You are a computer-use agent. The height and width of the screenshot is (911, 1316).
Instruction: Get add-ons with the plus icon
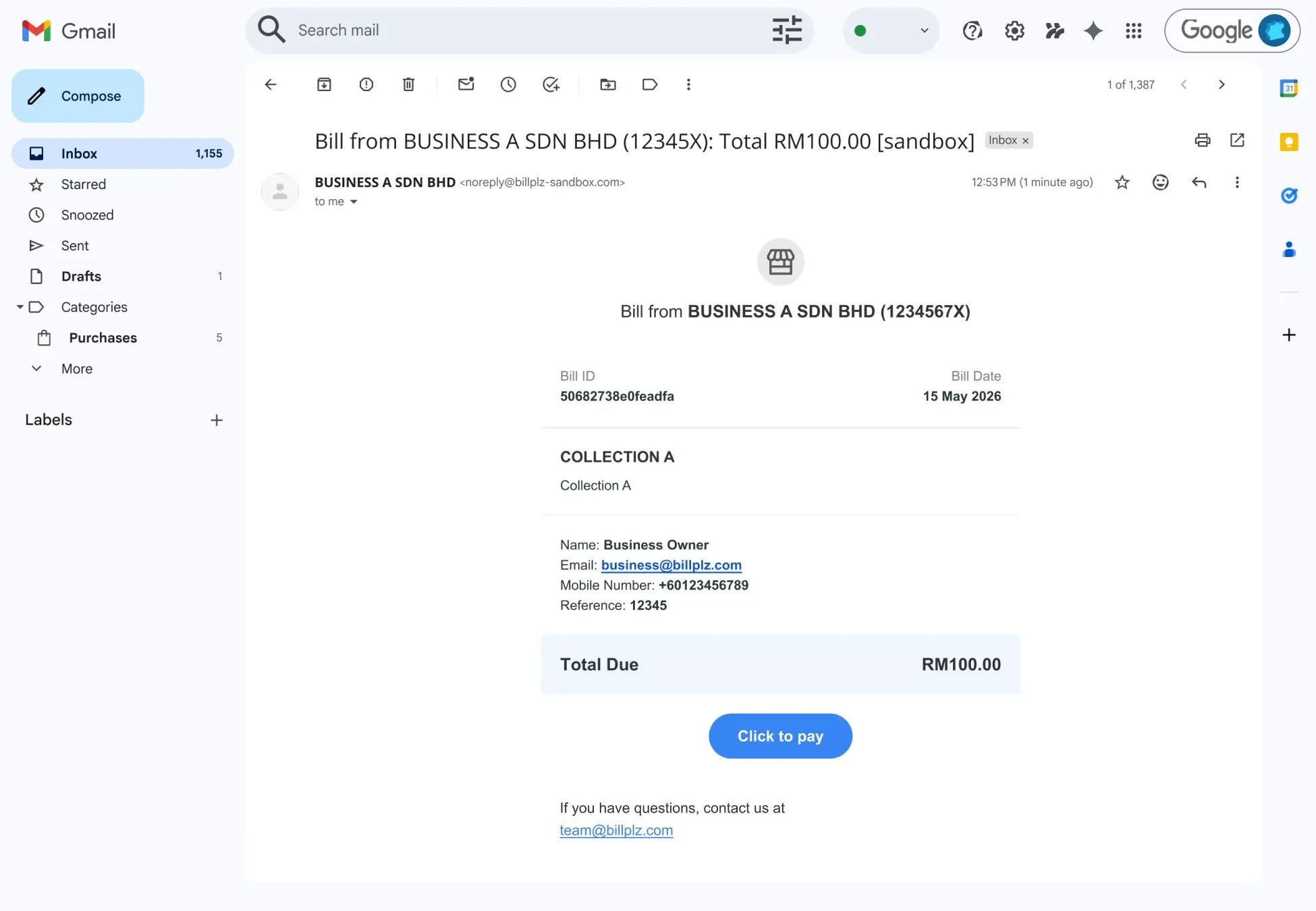click(1289, 335)
